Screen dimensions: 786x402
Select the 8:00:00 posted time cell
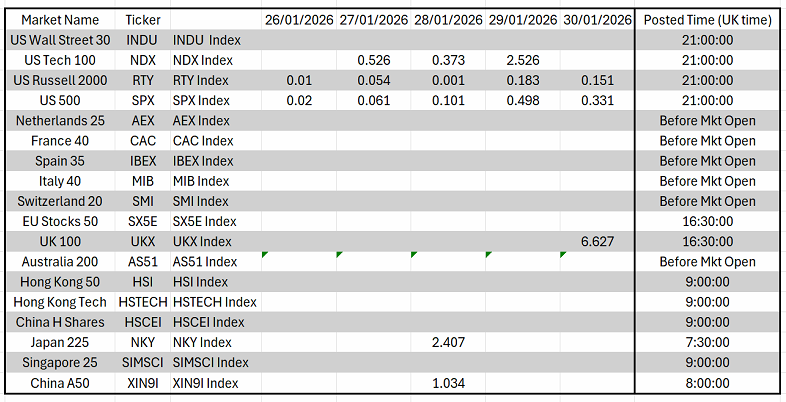[x=707, y=382]
